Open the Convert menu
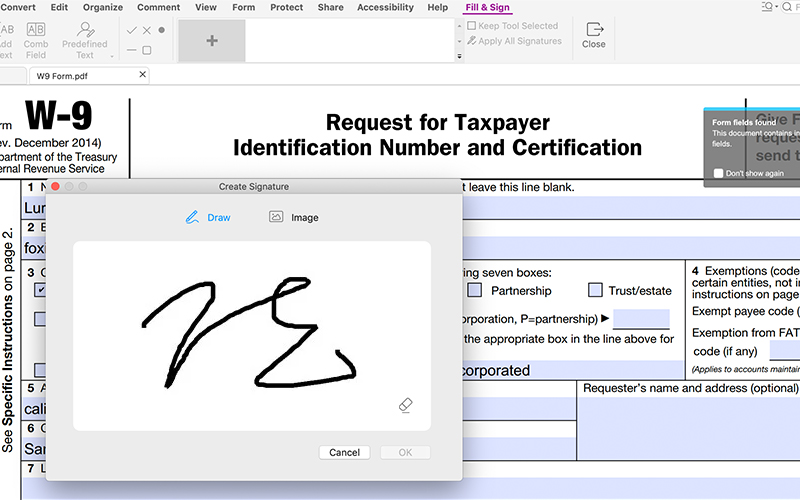 tap(18, 7)
